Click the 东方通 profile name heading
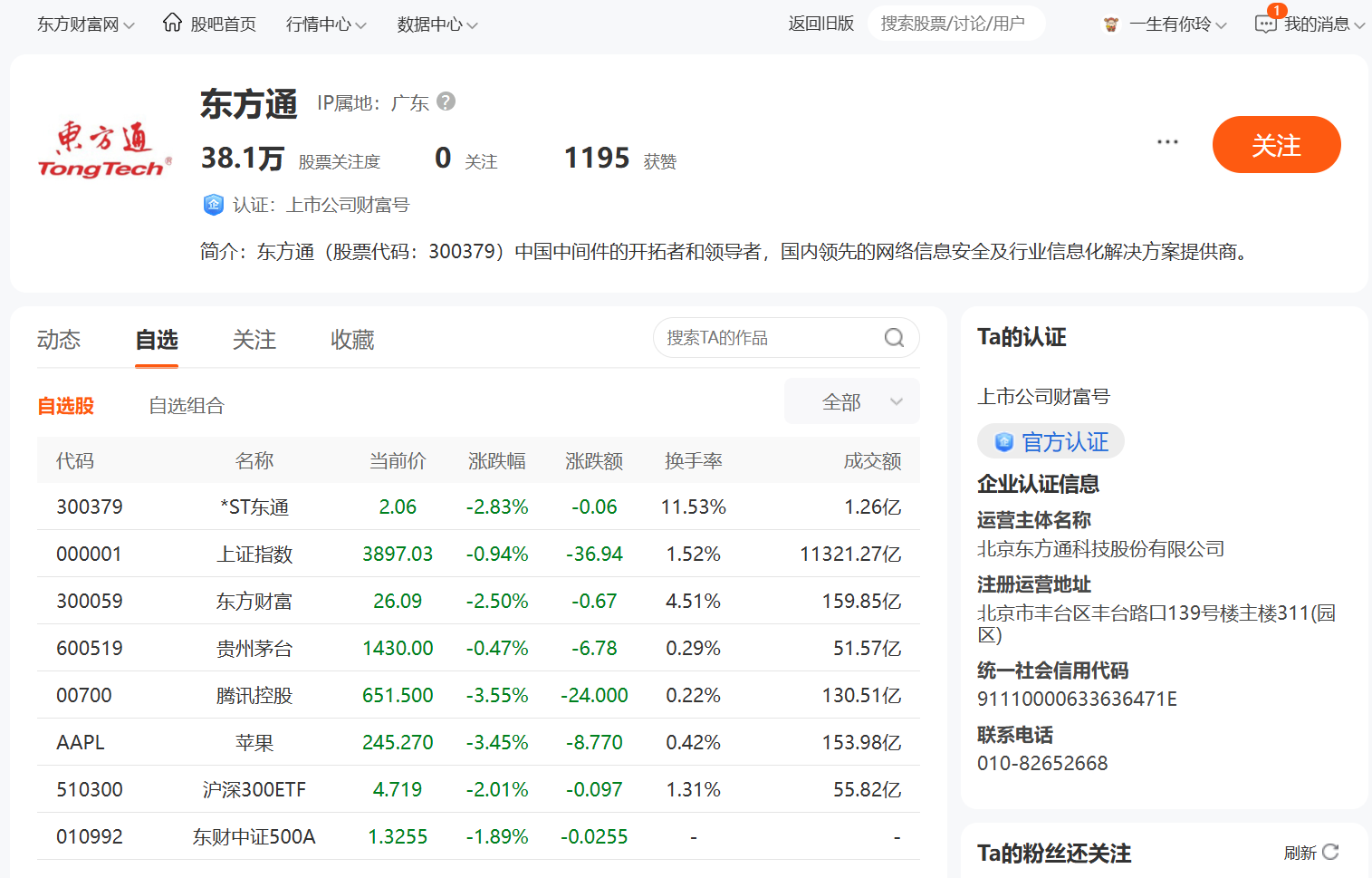 [x=249, y=103]
